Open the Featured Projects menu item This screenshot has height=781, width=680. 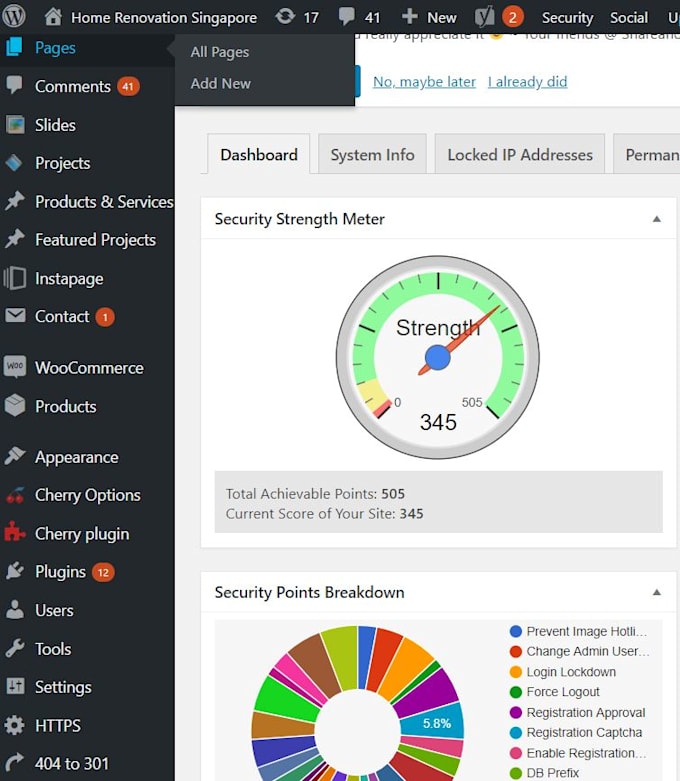click(x=87, y=240)
